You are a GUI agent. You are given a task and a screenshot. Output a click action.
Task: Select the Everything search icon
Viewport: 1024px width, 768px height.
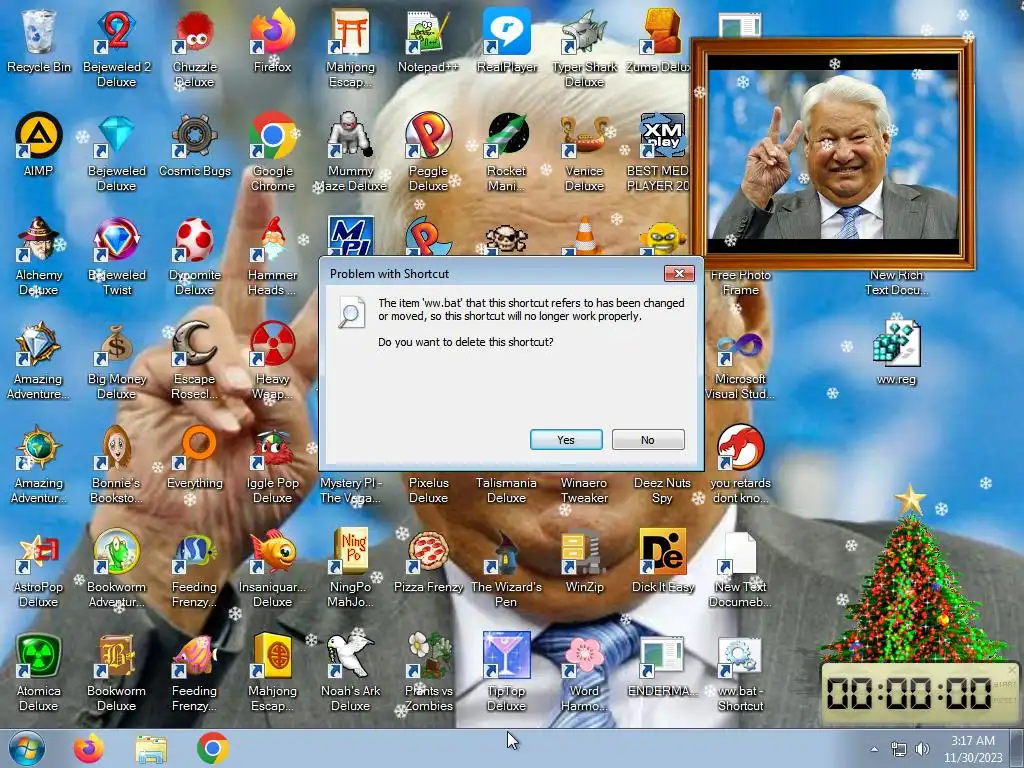195,457
